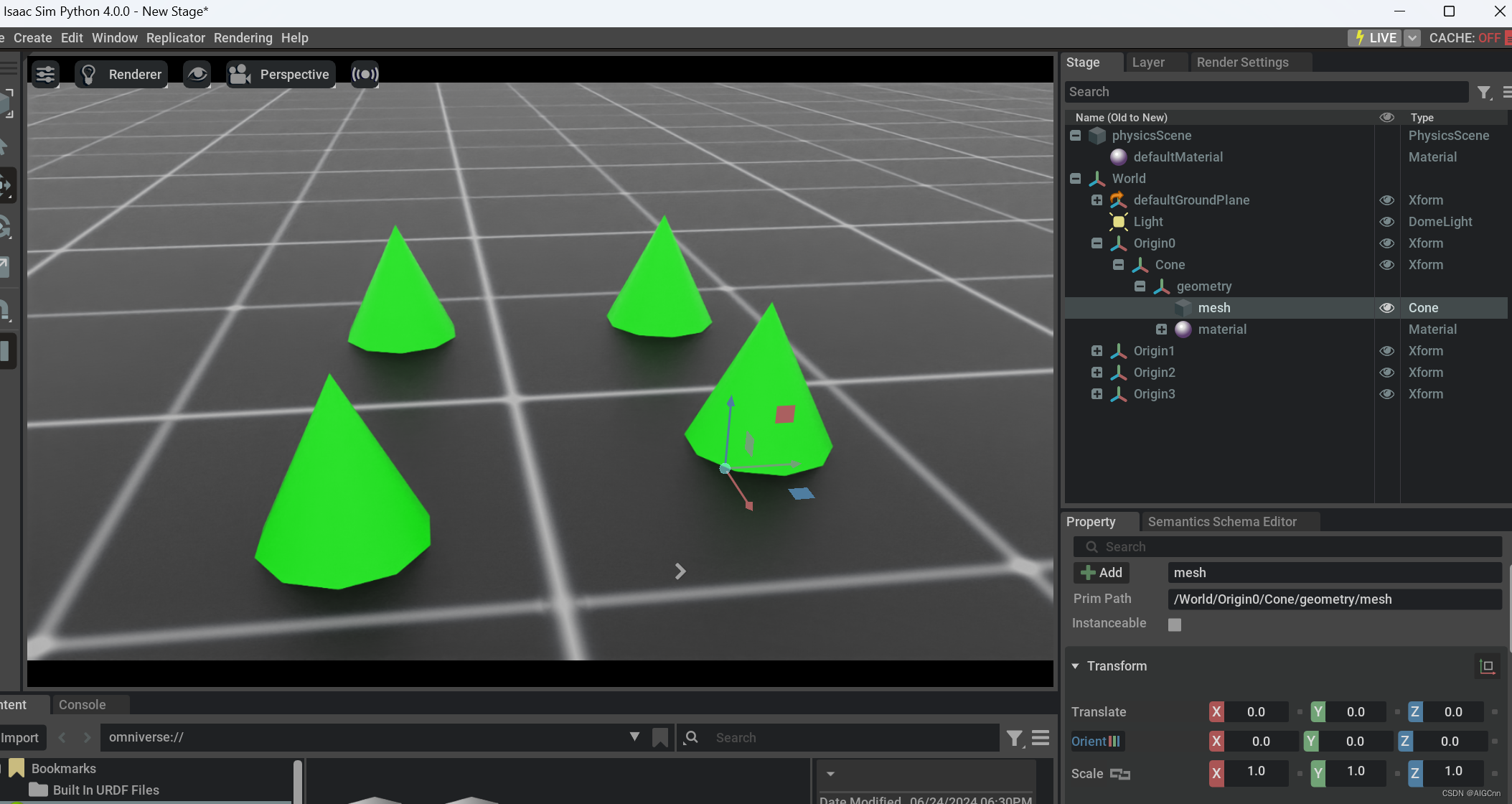This screenshot has height=804, width=1512.
Task: Click the Transform offset toggle icon
Action: coord(1487,666)
